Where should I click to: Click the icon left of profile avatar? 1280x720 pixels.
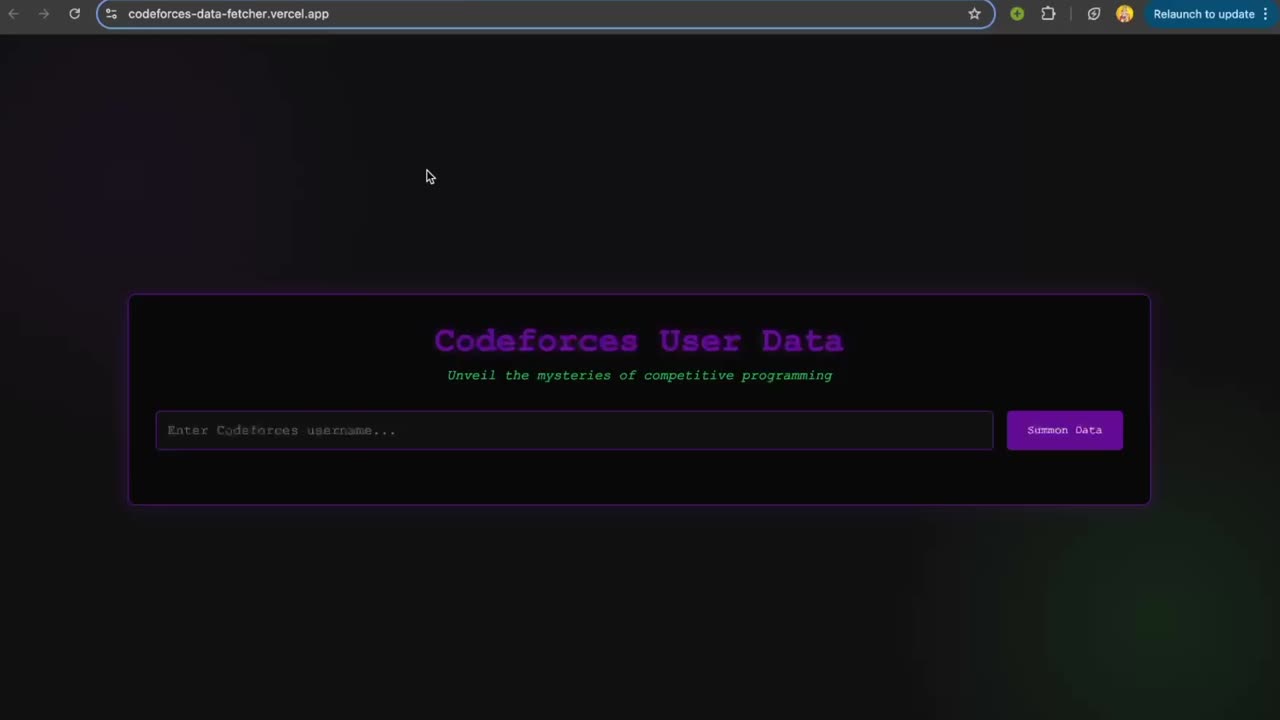[x=1094, y=14]
